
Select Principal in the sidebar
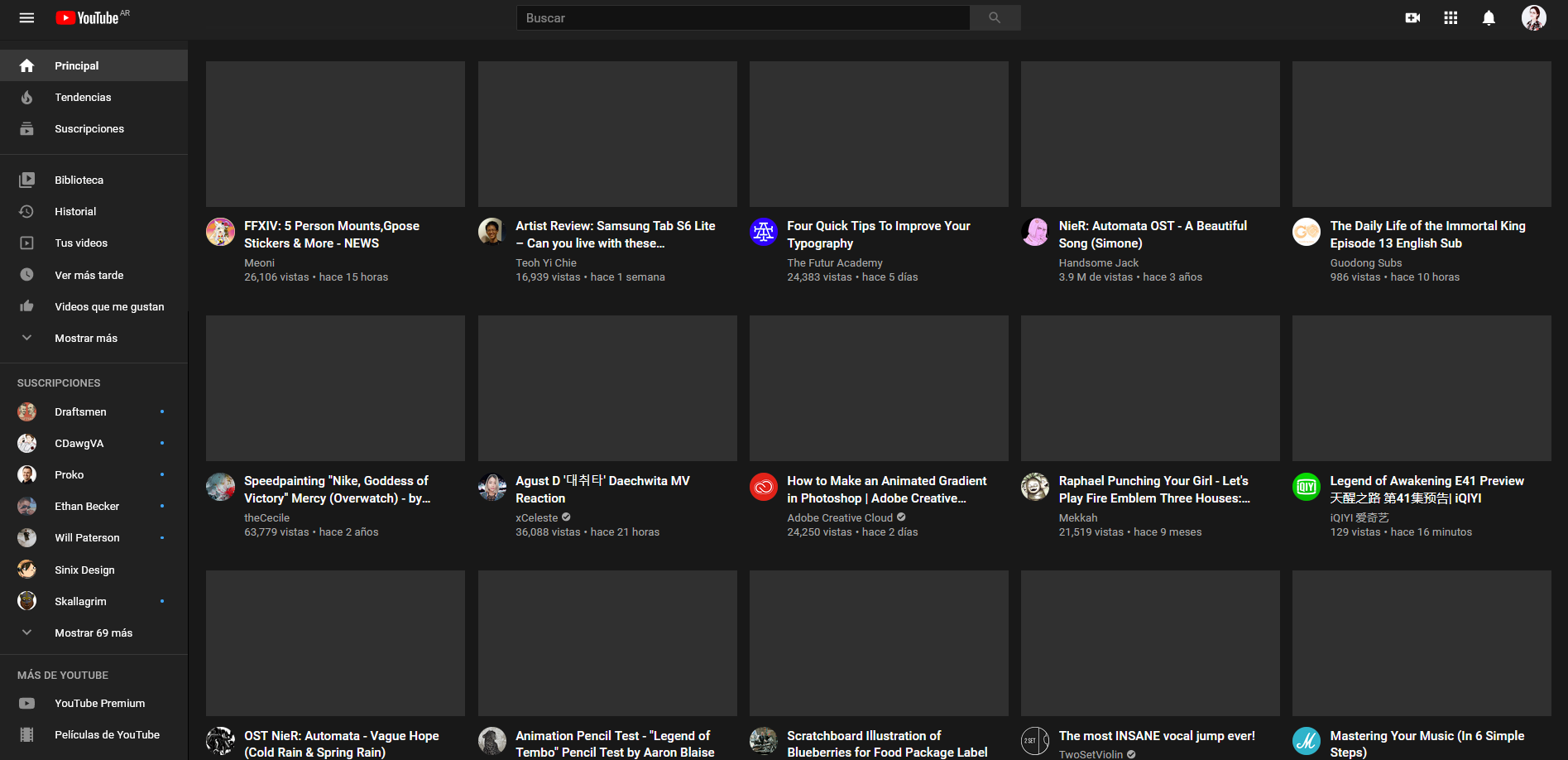[x=94, y=65]
